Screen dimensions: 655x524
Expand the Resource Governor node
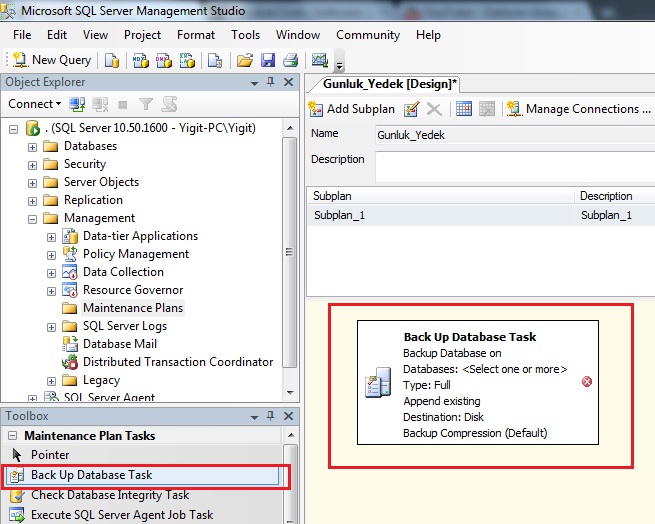[x=51, y=291]
